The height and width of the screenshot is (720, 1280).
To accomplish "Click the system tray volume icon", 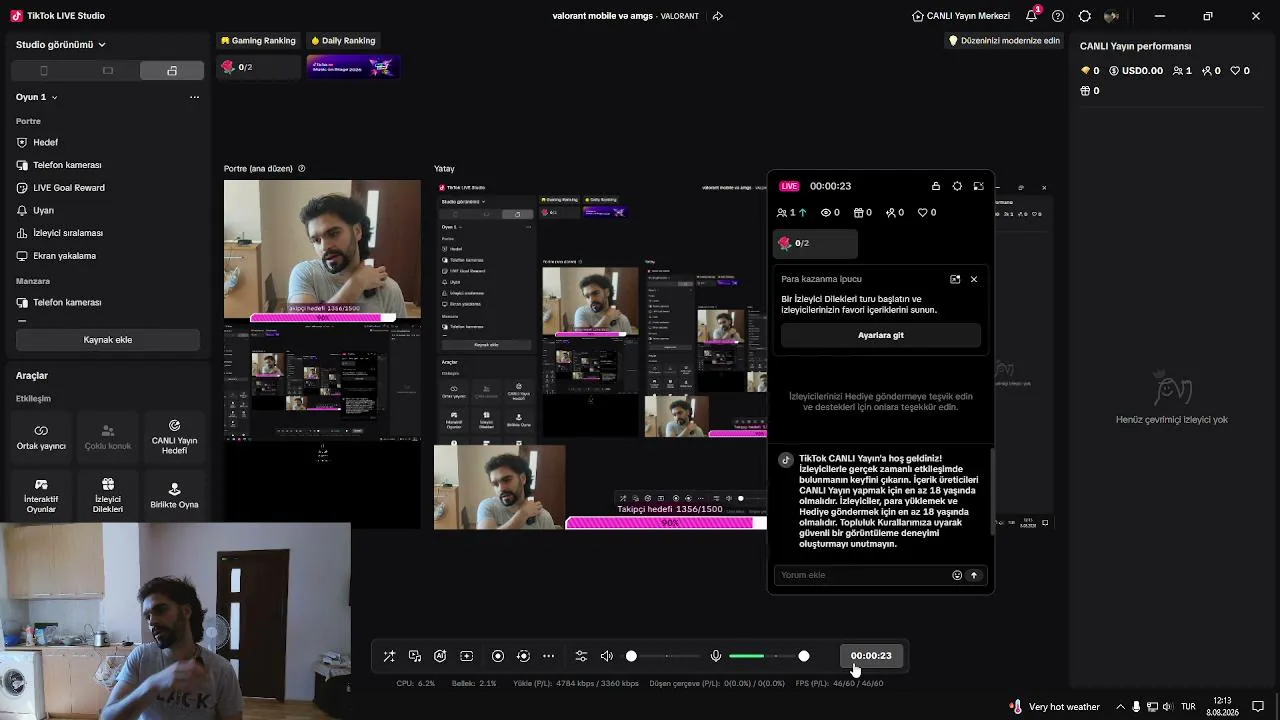I will click(x=1167, y=707).
